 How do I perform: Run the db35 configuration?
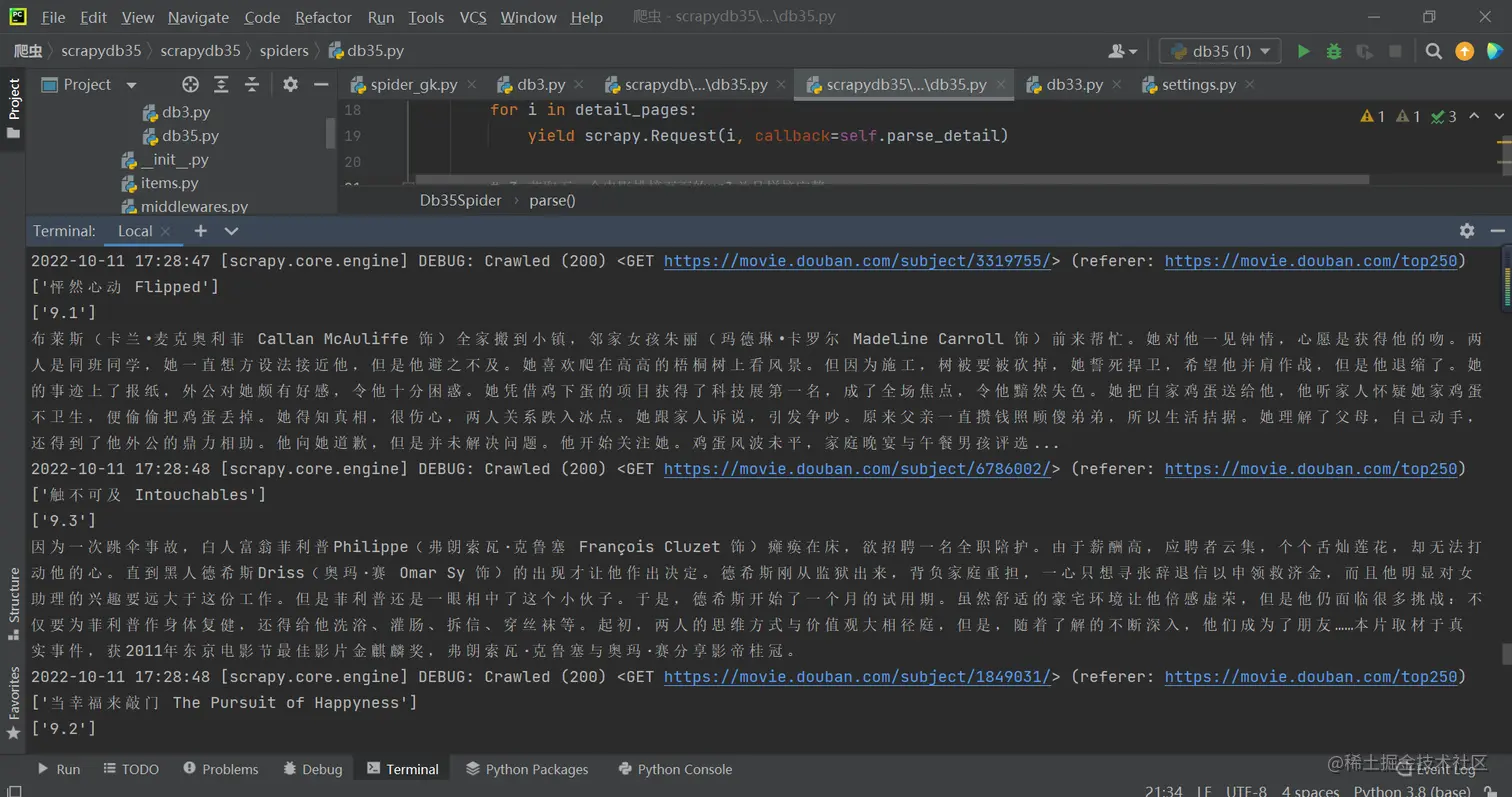[x=1303, y=51]
